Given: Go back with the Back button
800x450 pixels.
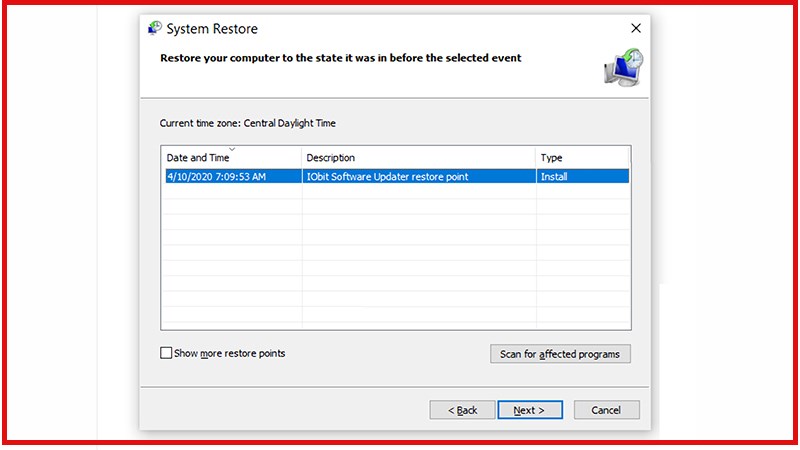Looking at the screenshot, I should point(462,410).
